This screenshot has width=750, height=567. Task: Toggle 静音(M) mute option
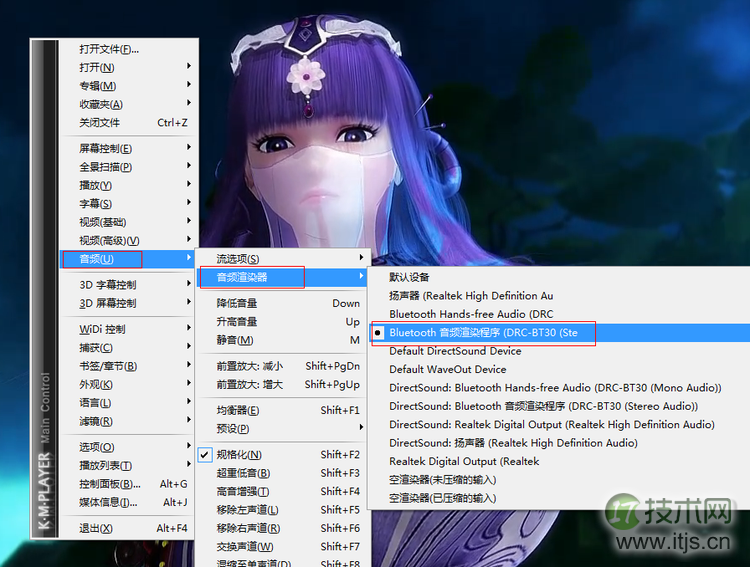[282, 340]
